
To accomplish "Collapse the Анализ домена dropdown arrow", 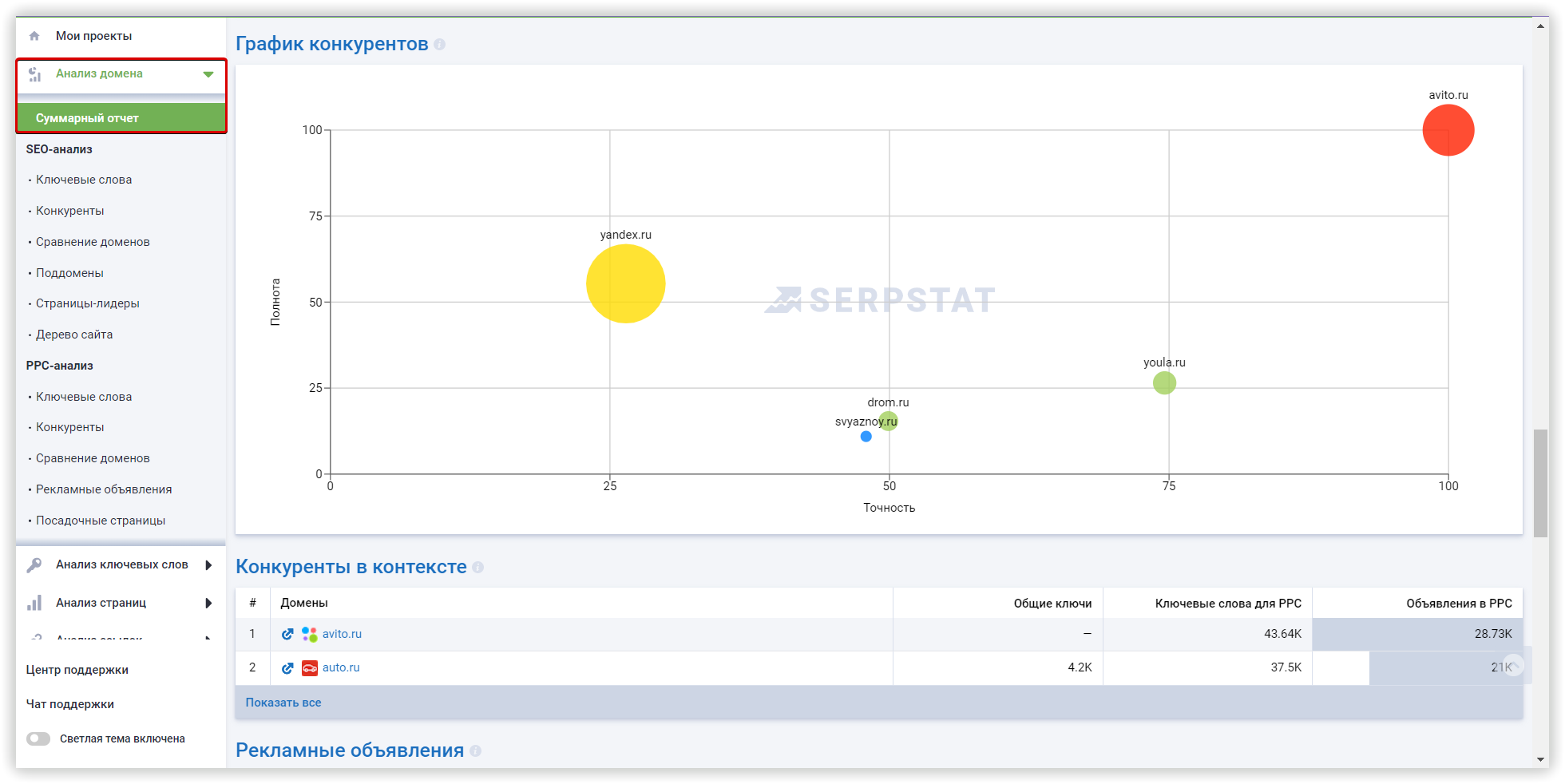I will (208, 74).
